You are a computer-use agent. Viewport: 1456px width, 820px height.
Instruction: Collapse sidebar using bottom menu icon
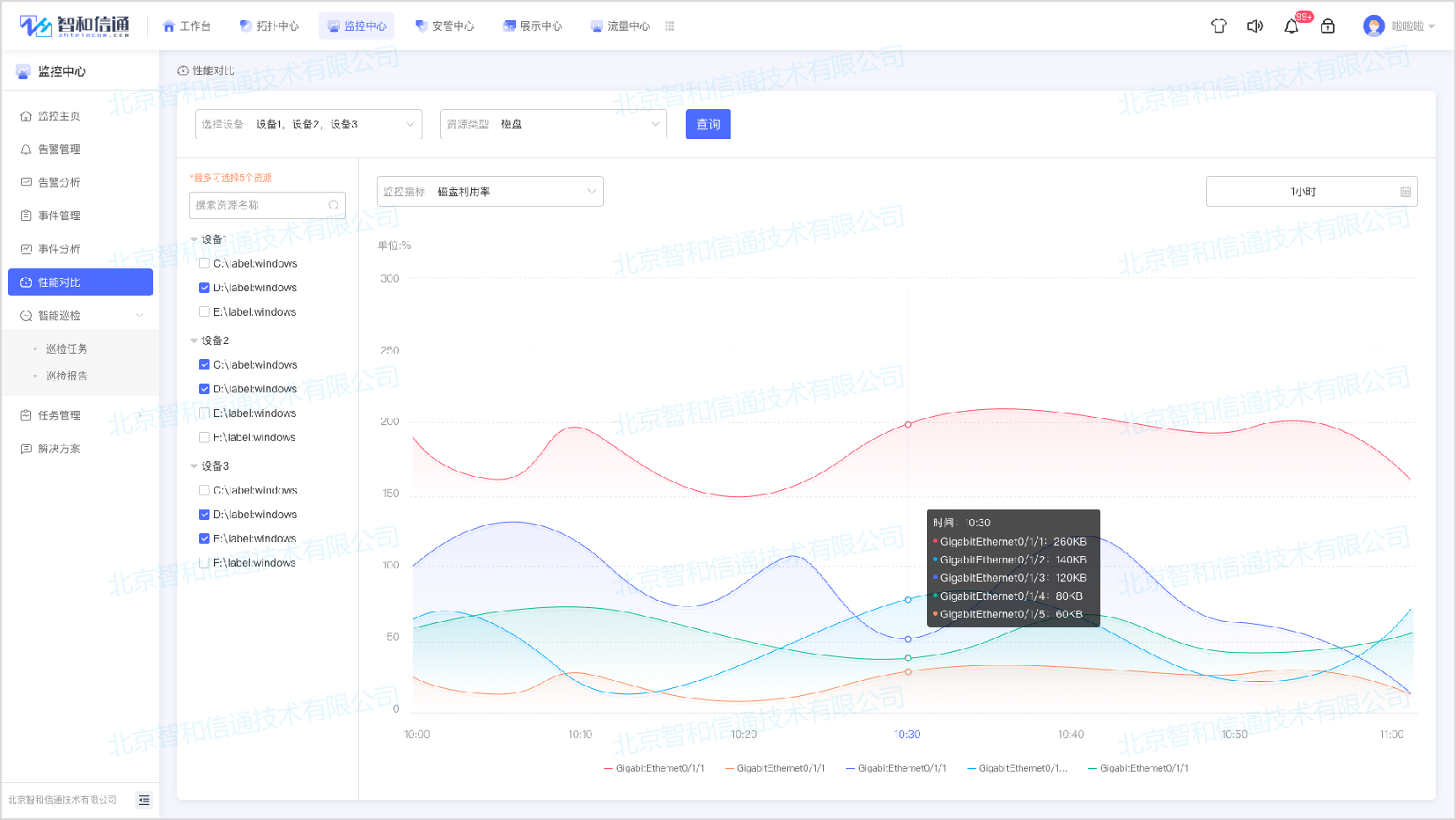pos(143,800)
